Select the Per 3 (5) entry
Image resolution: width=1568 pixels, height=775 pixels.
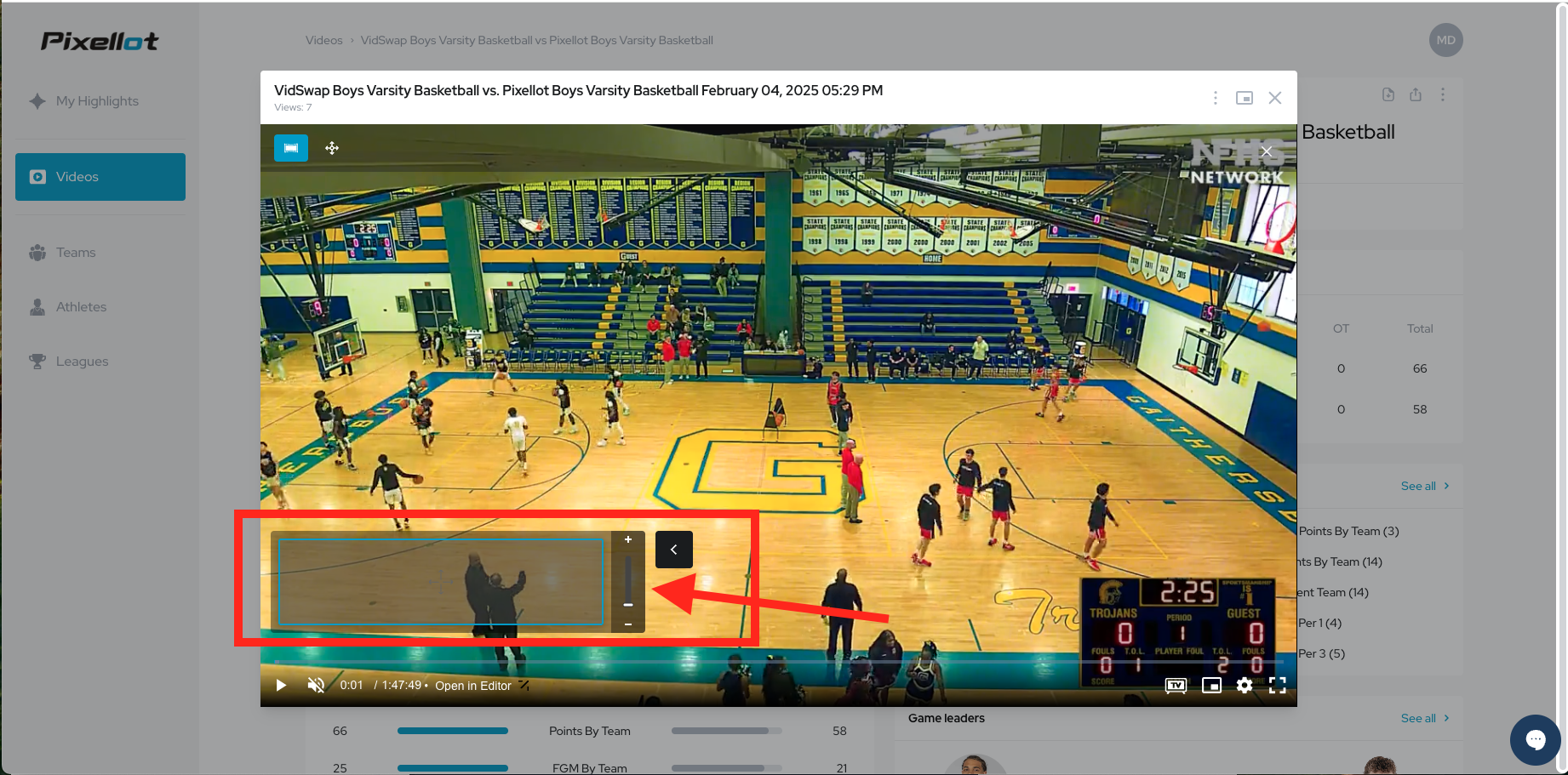point(1321,653)
